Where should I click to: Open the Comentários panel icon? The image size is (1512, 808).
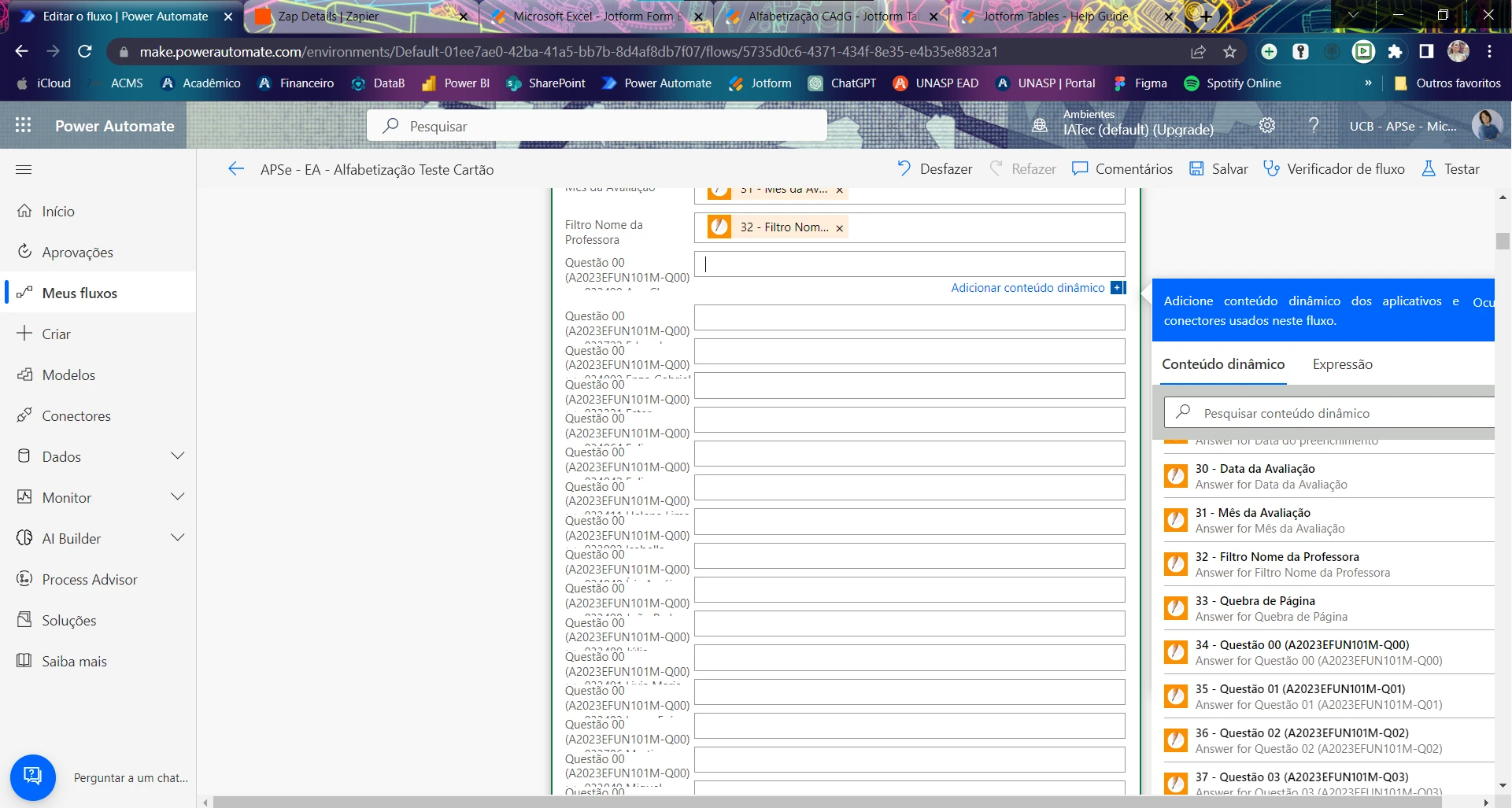coord(1079,168)
